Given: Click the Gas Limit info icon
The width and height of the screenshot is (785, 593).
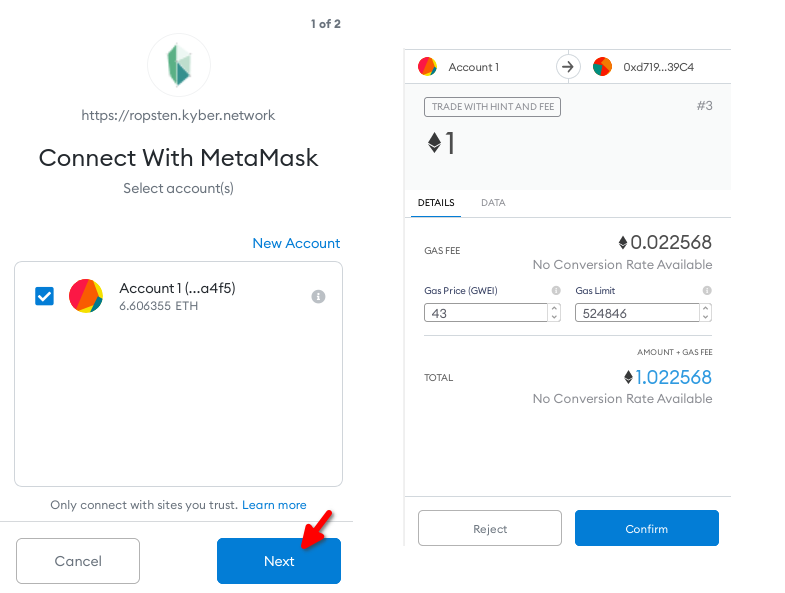Looking at the screenshot, I should click(x=707, y=291).
